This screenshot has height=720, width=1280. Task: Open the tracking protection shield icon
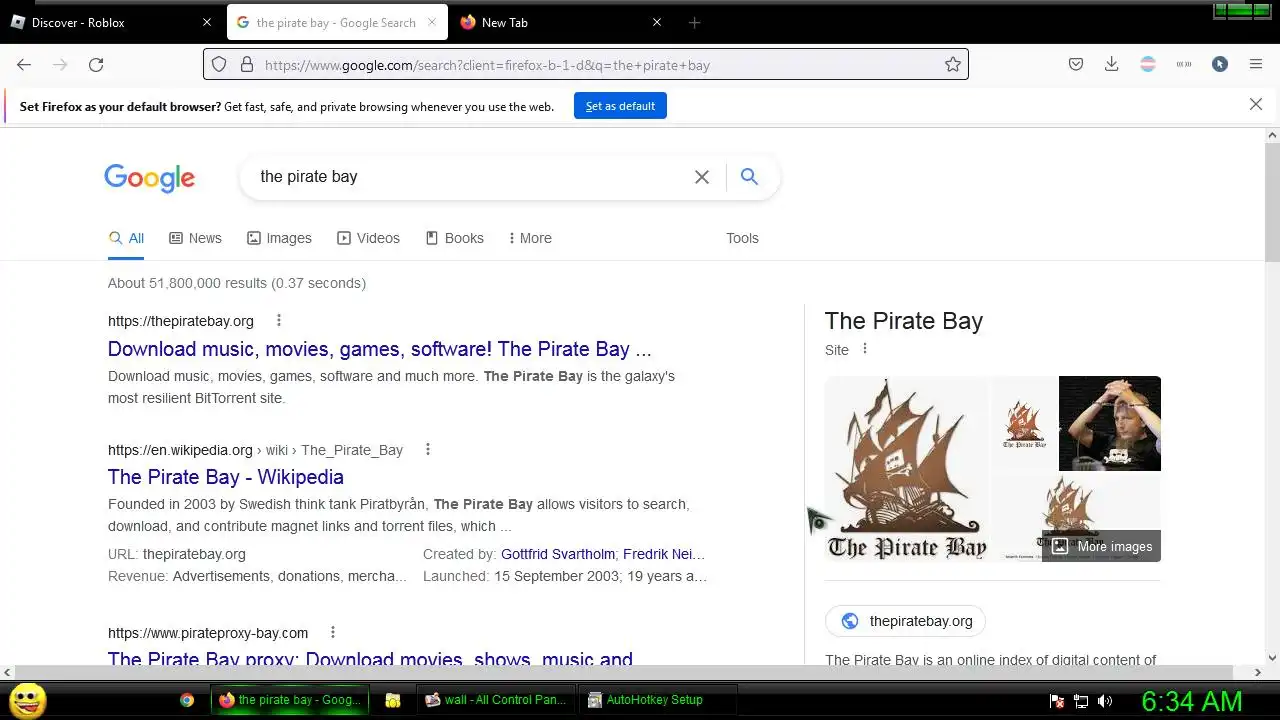pyautogui.click(x=219, y=64)
